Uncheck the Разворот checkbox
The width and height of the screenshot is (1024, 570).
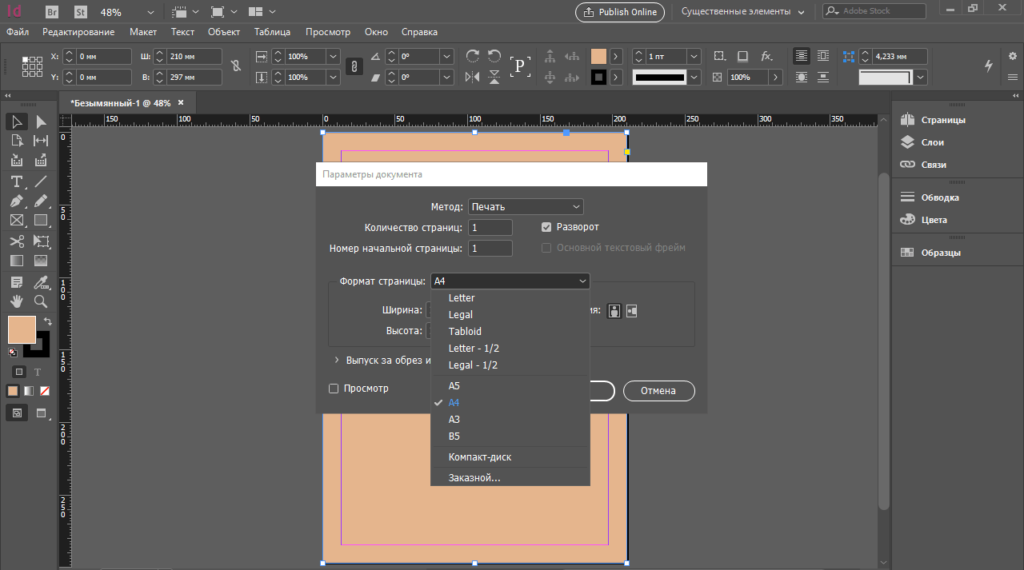pos(547,227)
